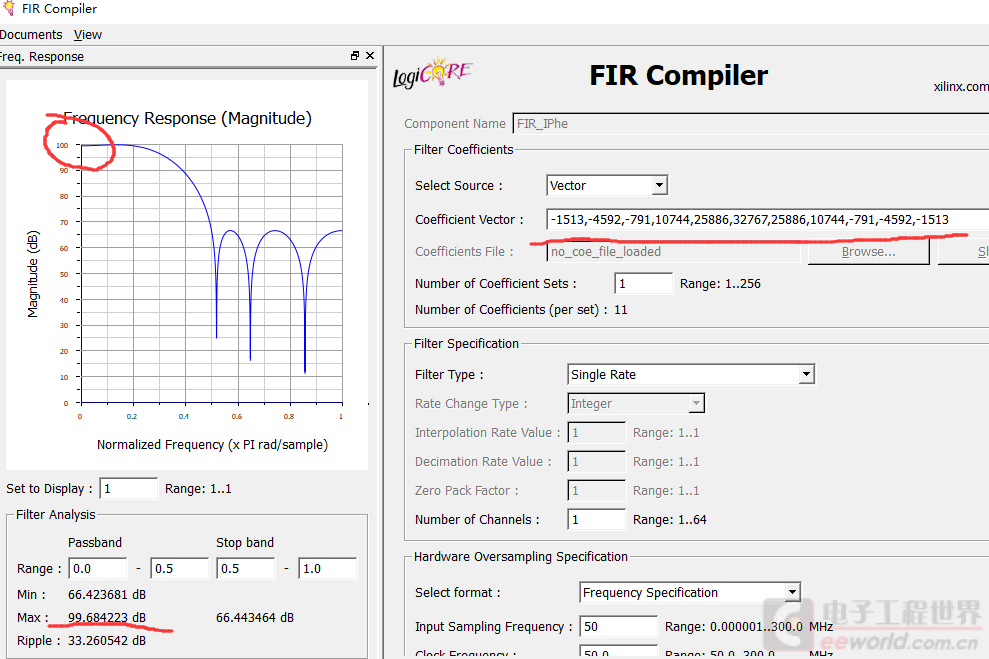Open the Documents menu
989x659 pixels.
pyautogui.click(x=31, y=35)
